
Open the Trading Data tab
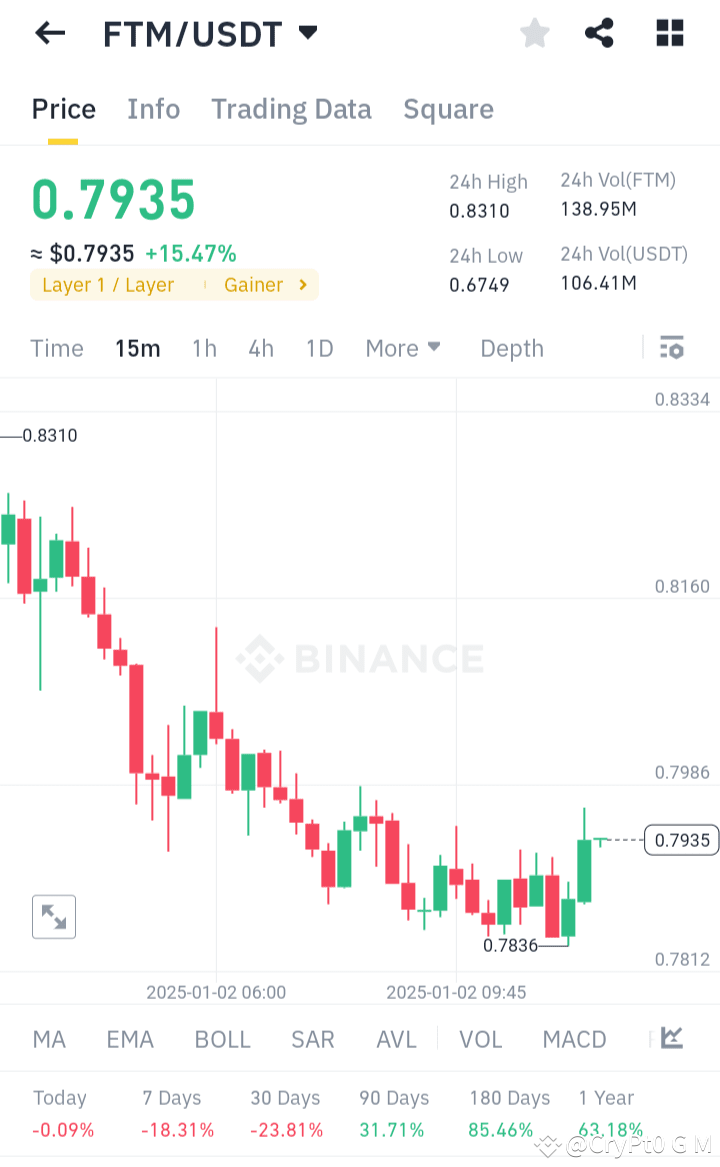291,109
